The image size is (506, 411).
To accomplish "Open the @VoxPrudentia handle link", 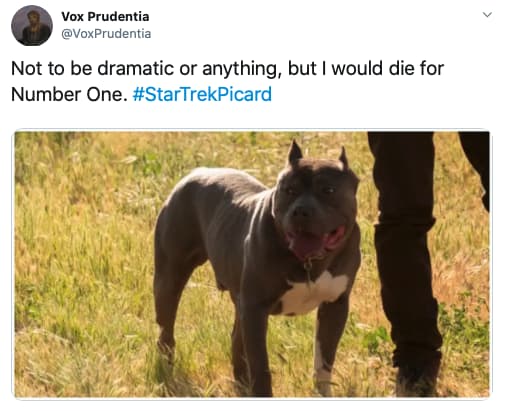I will click(x=106, y=34).
